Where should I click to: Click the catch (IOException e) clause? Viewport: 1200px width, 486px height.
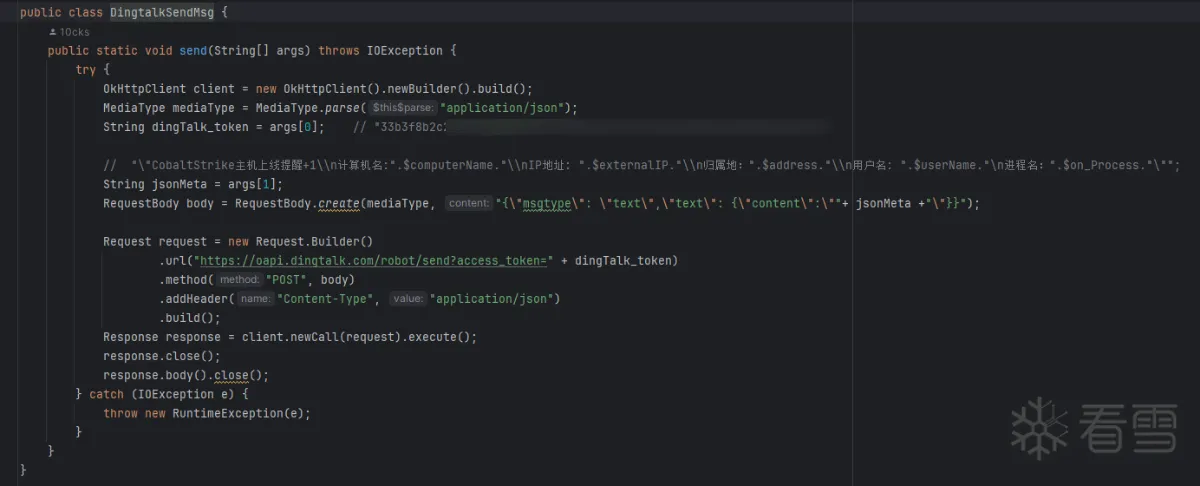pyautogui.click(x=161, y=393)
